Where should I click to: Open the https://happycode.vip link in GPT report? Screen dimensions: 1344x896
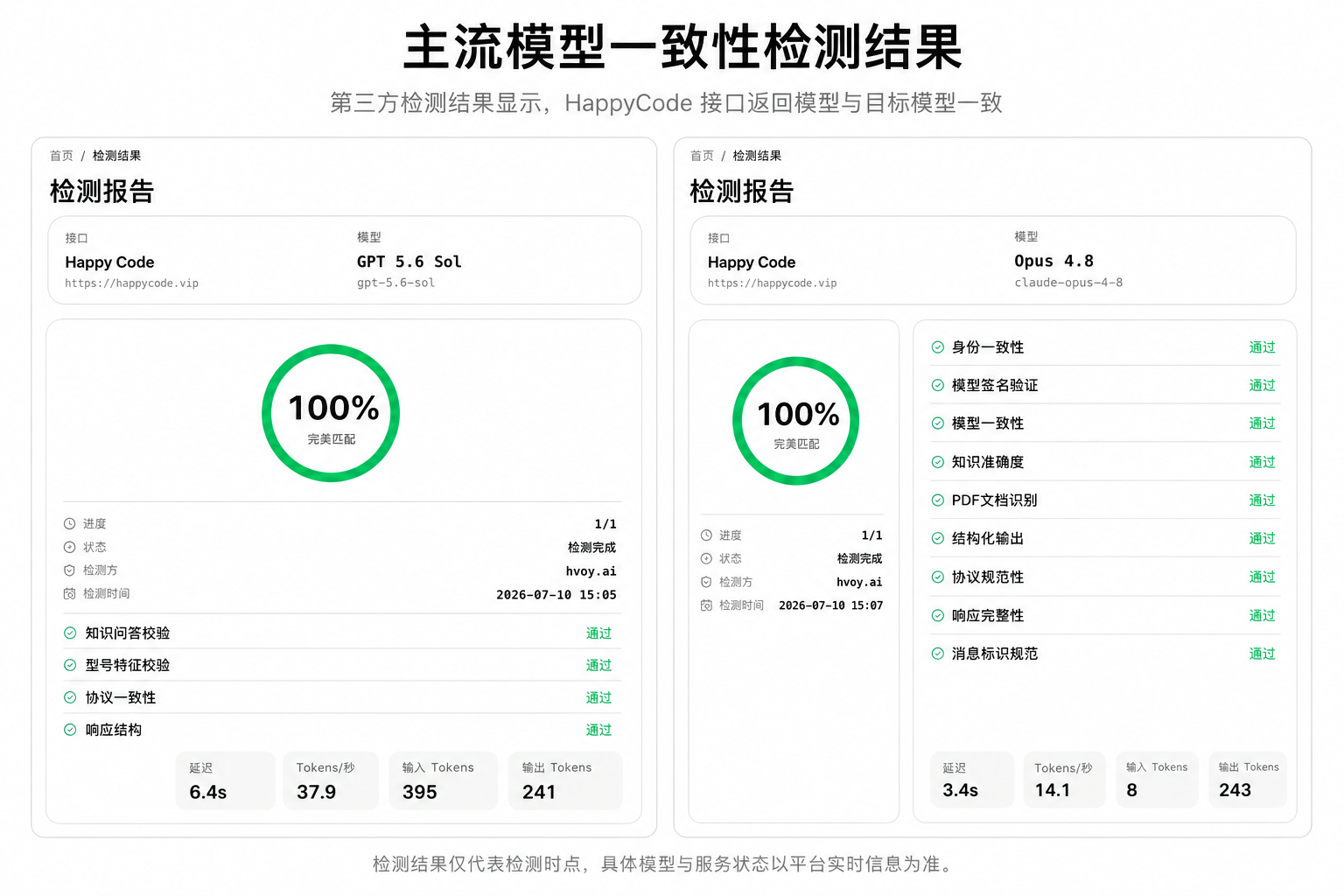132,283
